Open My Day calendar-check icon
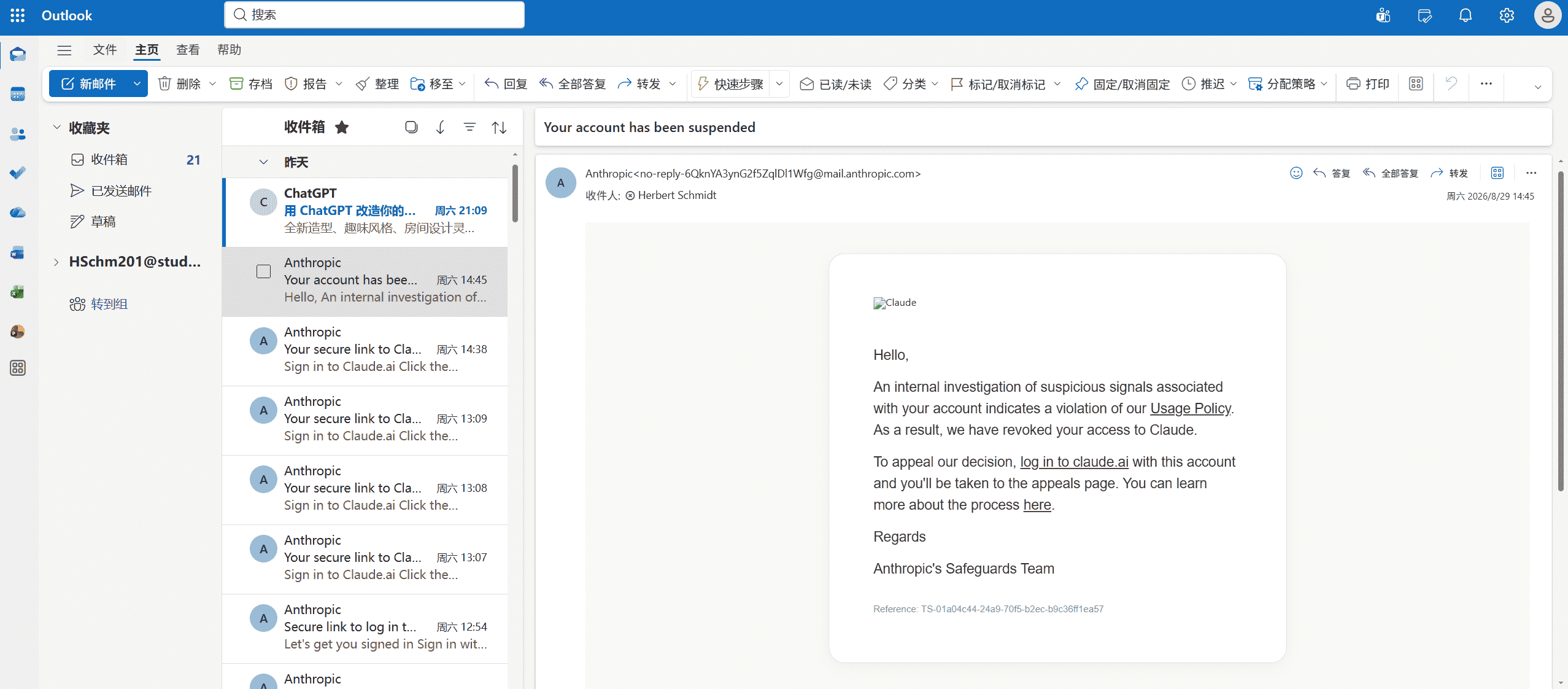Viewport: 1568px width, 689px height. click(x=1424, y=15)
